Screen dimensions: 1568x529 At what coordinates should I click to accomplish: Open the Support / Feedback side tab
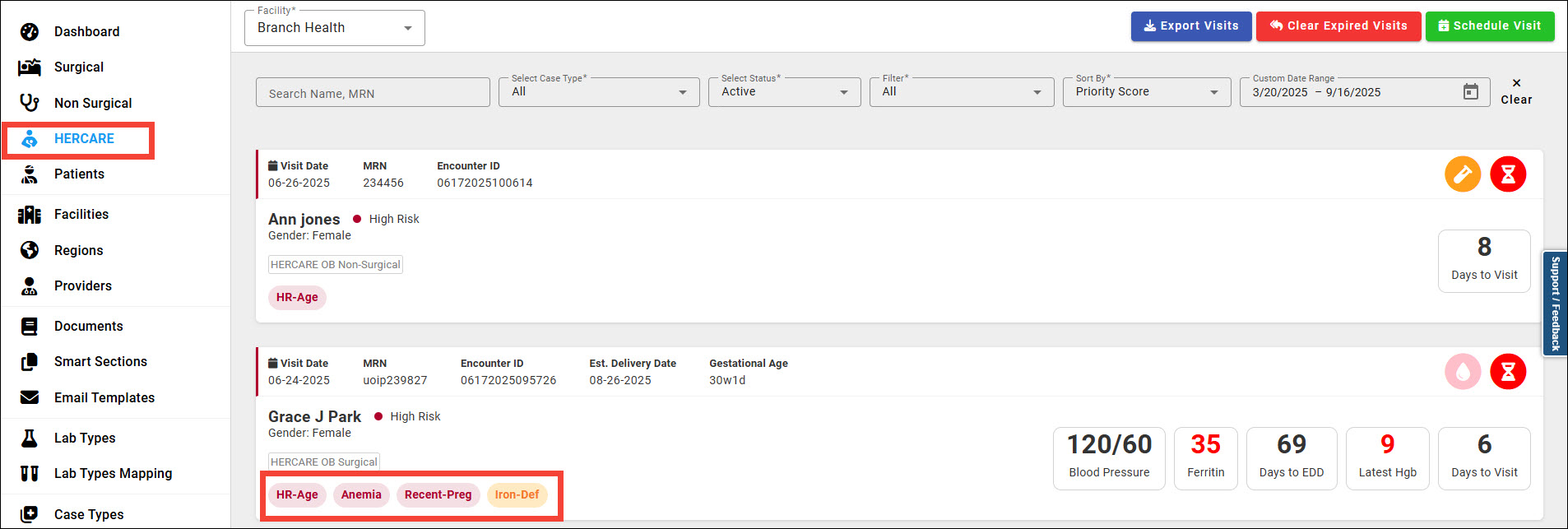(x=1555, y=304)
